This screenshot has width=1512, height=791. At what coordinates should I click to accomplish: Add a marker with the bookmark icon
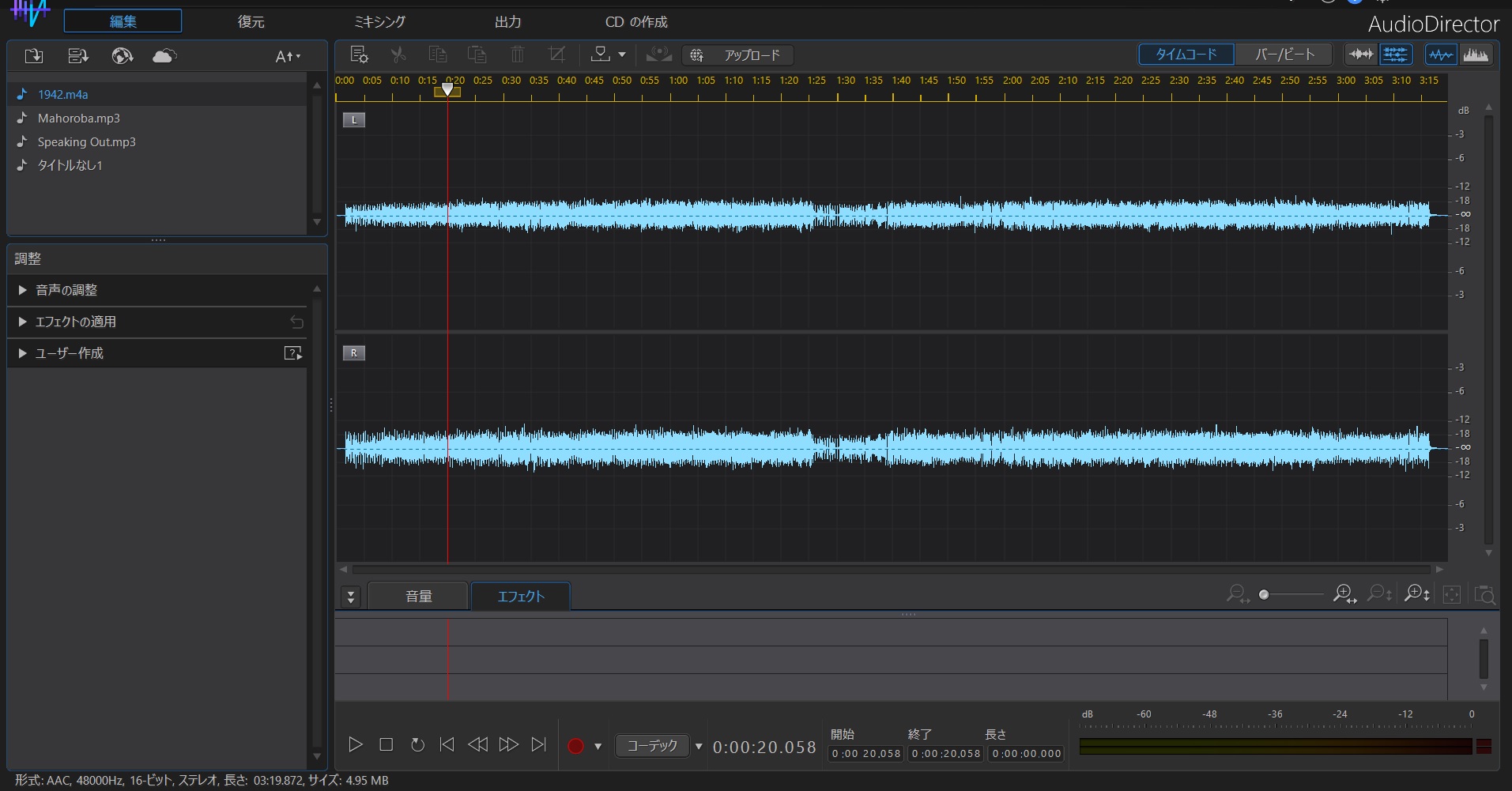[x=600, y=55]
